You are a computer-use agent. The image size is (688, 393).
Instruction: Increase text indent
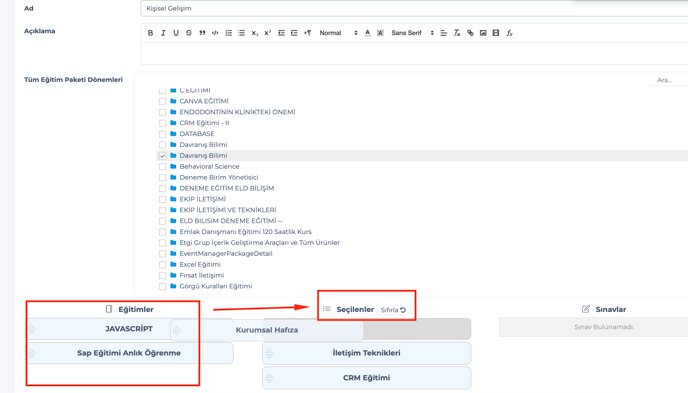click(294, 33)
